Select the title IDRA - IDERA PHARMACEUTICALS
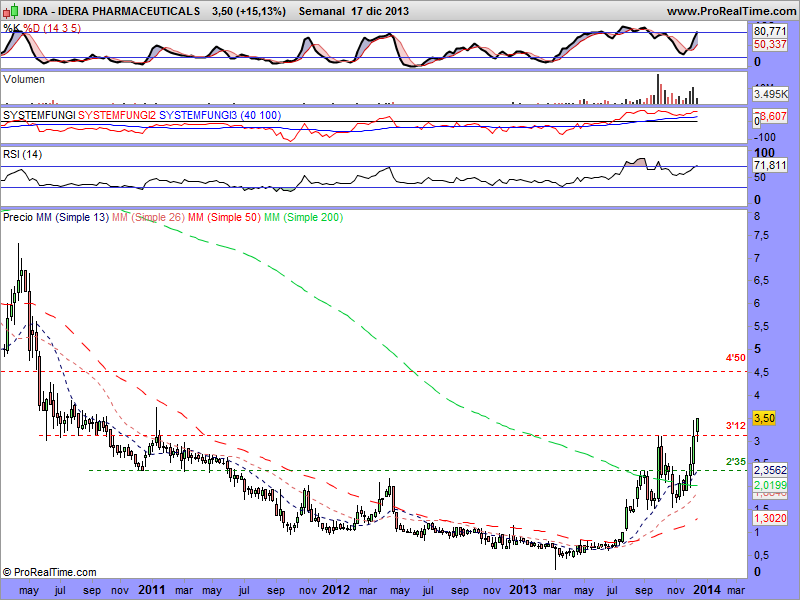800x600 pixels. point(111,11)
